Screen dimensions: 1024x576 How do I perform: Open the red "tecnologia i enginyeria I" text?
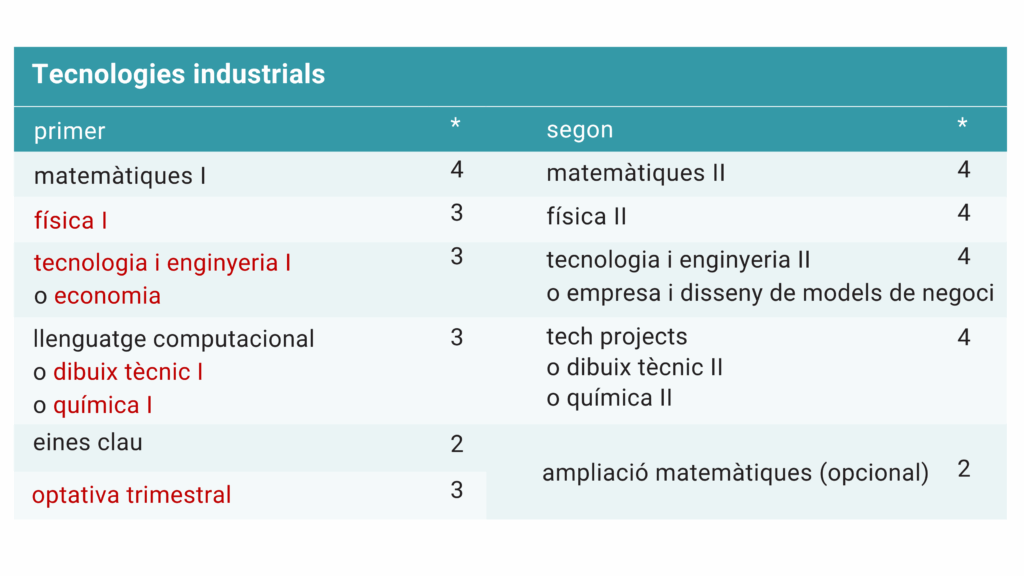(x=162, y=263)
